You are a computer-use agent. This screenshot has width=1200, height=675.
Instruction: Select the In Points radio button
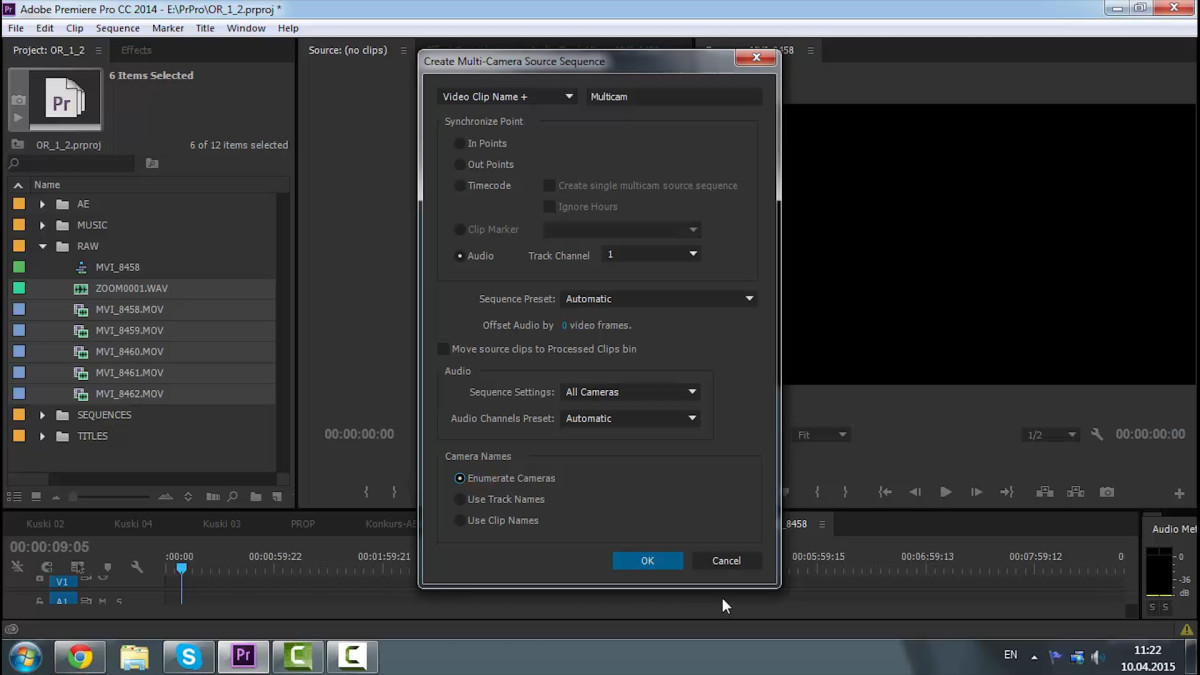click(460, 144)
